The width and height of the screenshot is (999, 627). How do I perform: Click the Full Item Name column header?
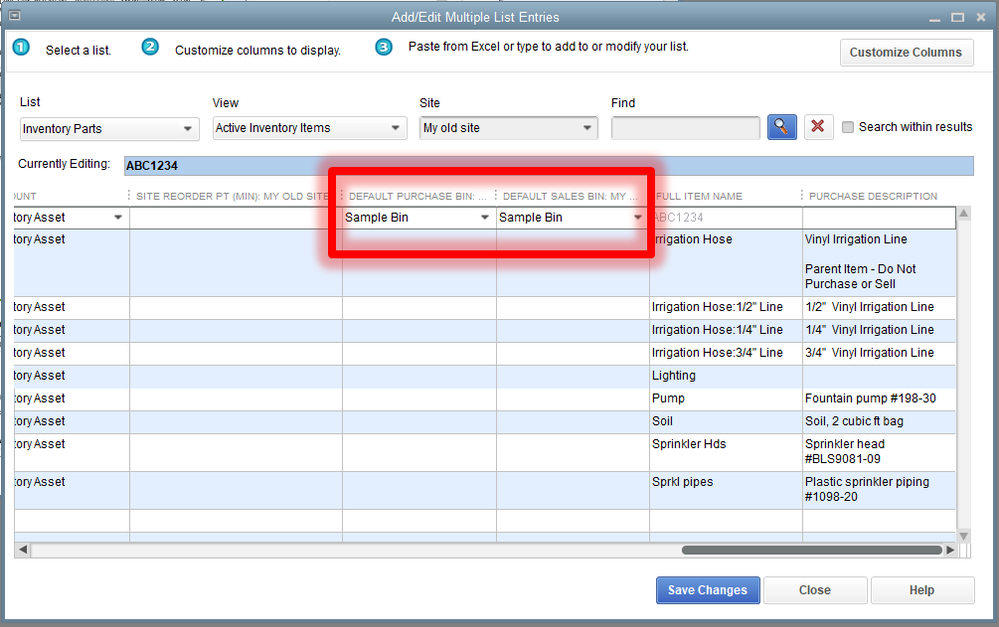click(x=700, y=196)
